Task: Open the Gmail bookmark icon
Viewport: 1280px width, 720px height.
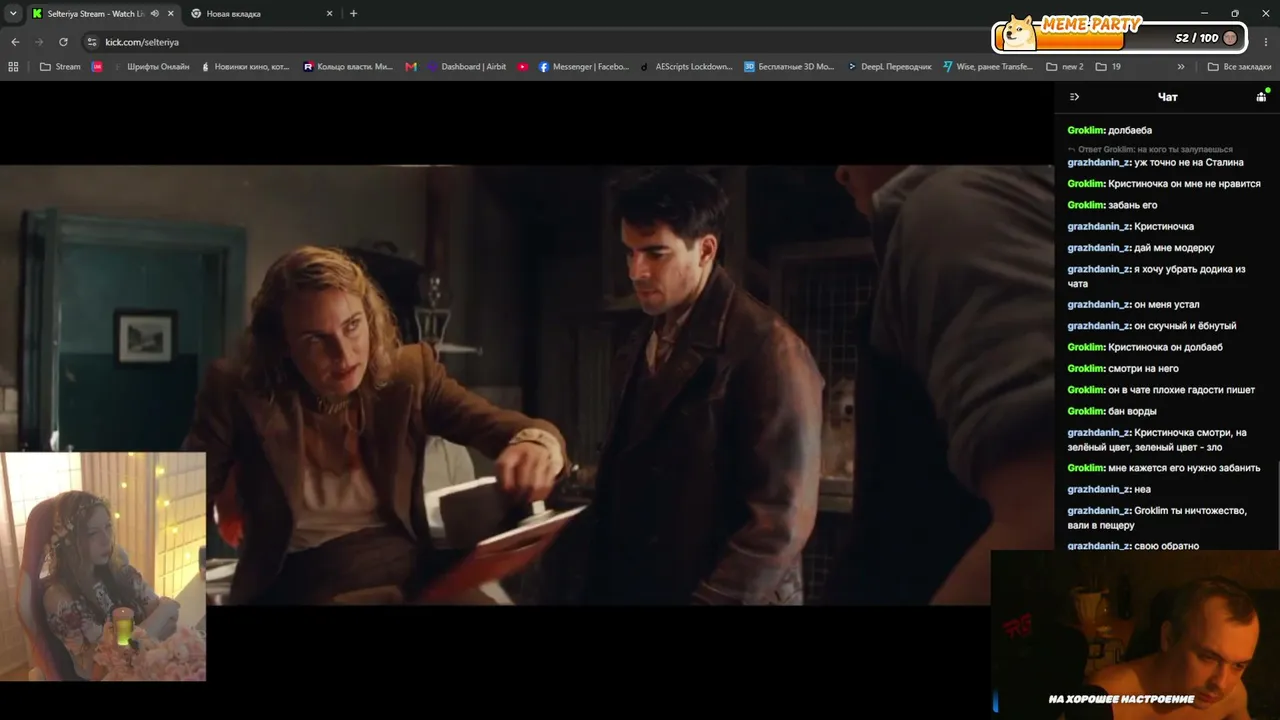Action: coord(411,67)
